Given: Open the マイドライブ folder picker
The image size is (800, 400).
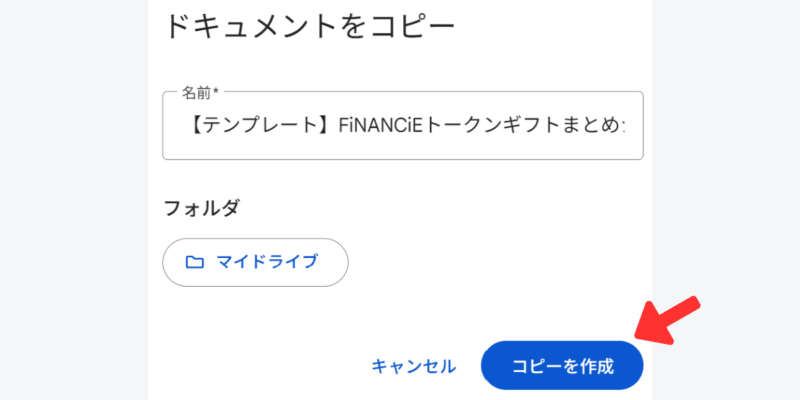Looking at the screenshot, I should [x=255, y=262].
